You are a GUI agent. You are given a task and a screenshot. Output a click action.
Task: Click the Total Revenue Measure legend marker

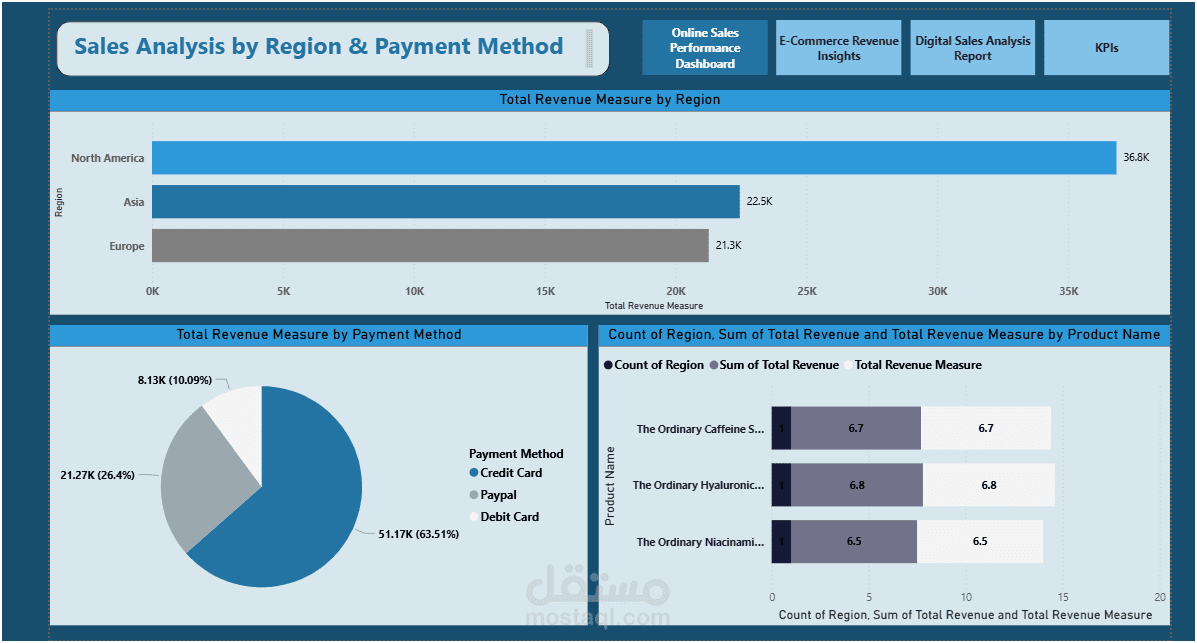[848, 365]
